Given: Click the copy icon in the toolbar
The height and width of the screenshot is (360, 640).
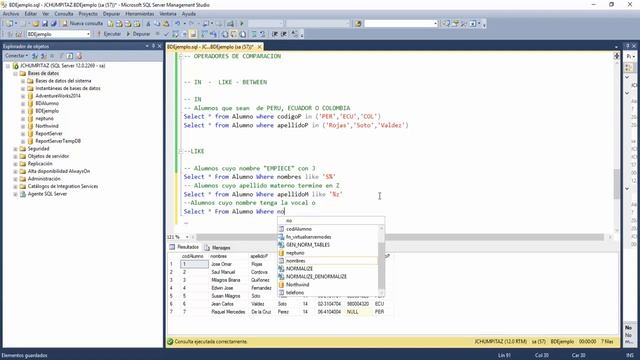Looking at the screenshot, I should click(157, 24).
